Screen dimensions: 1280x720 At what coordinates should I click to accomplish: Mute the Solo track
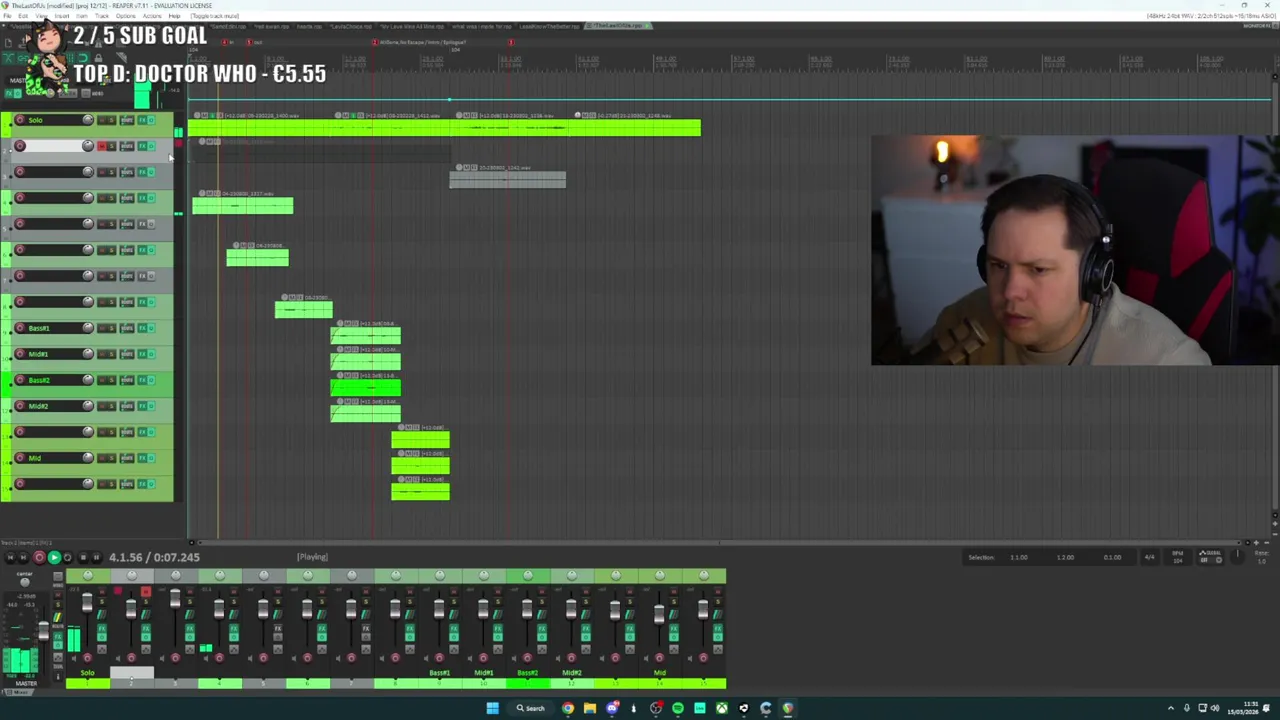click(x=101, y=120)
